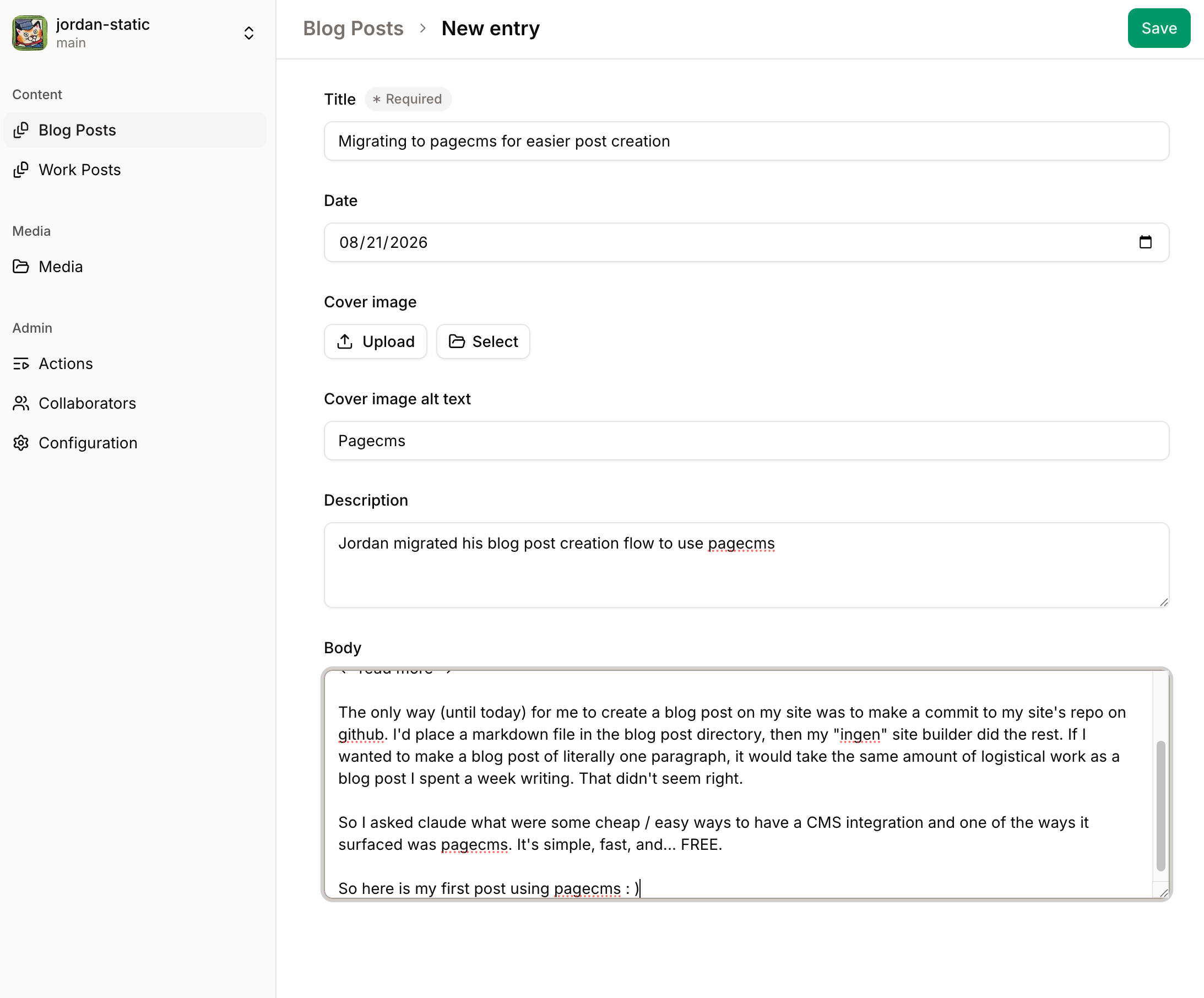Click the 'Description' field label
Screen dimensions: 1204x998
click(x=366, y=501)
